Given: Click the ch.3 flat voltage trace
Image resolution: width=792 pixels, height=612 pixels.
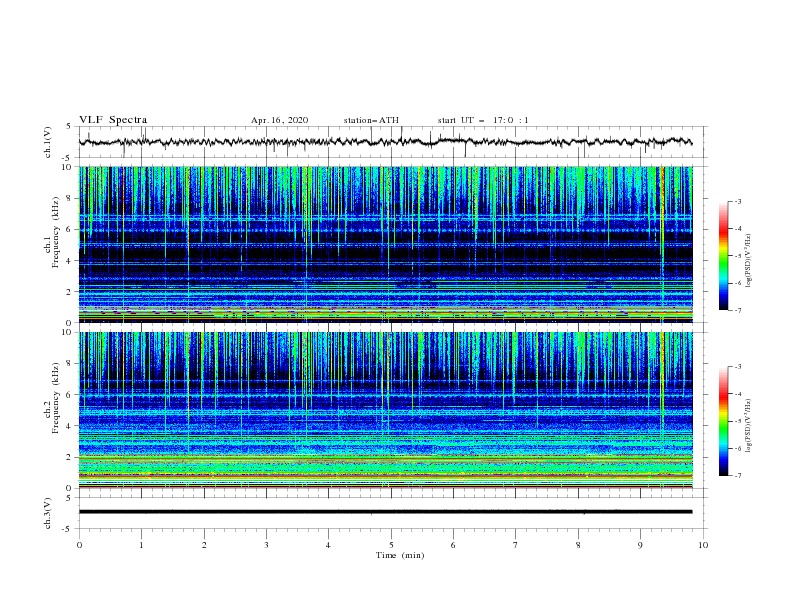Looking at the screenshot, I should pos(385,512).
